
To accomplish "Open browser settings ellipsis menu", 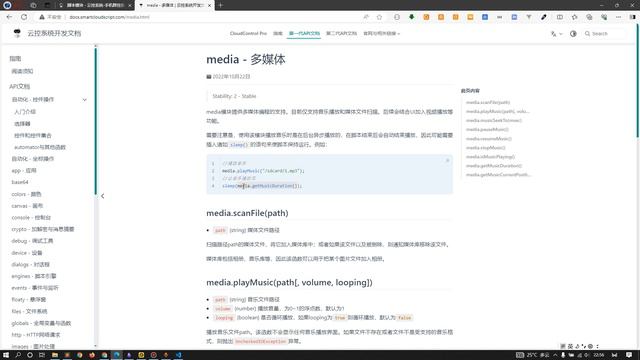I will tap(618, 17).
